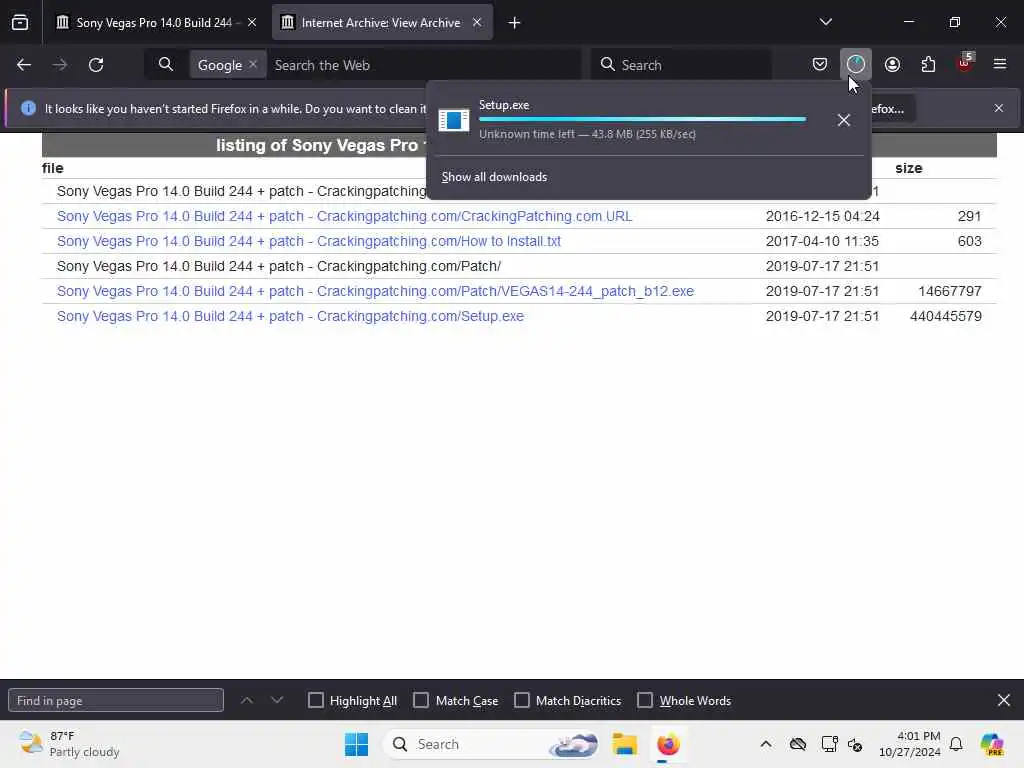Click the Find in page field
The width and height of the screenshot is (1024, 768).
[116, 700]
